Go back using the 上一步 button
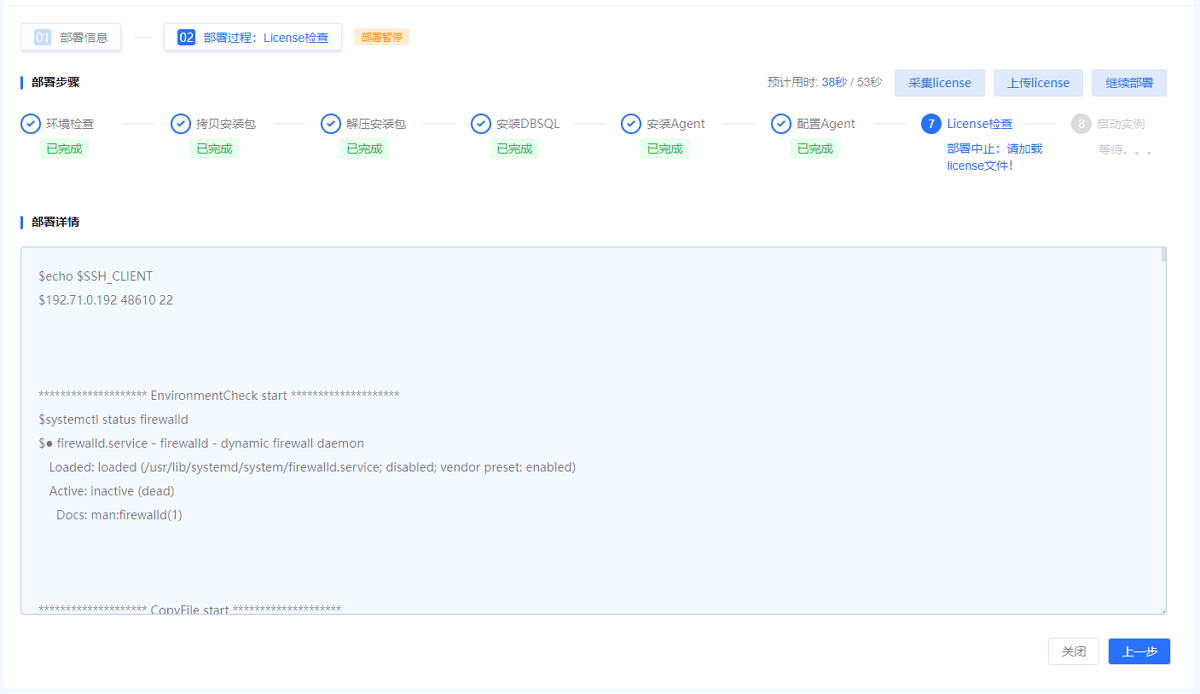Viewport: 1200px width, 694px height. (1139, 651)
